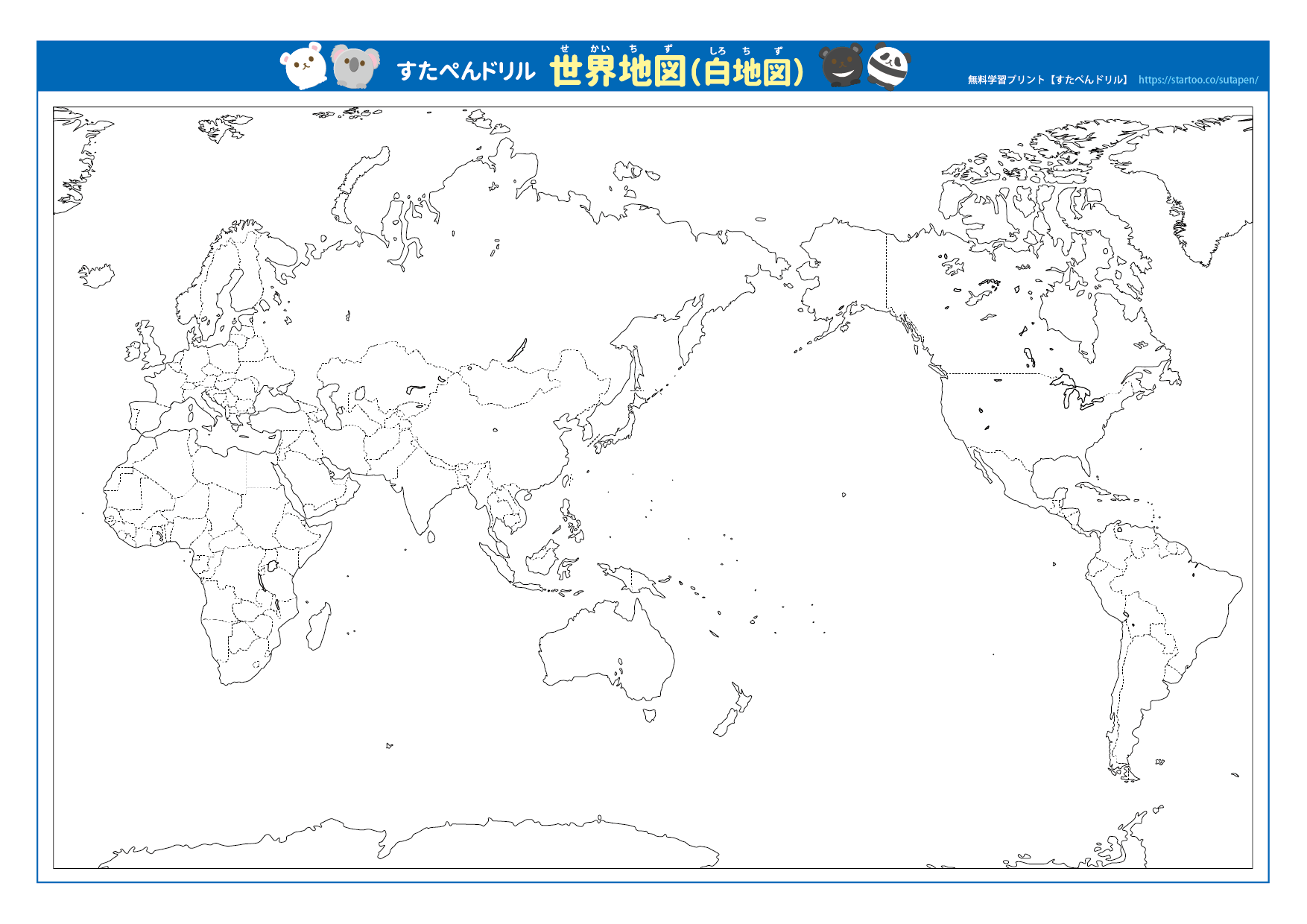
Task: Click the black bear mascot icon
Action: [x=841, y=67]
